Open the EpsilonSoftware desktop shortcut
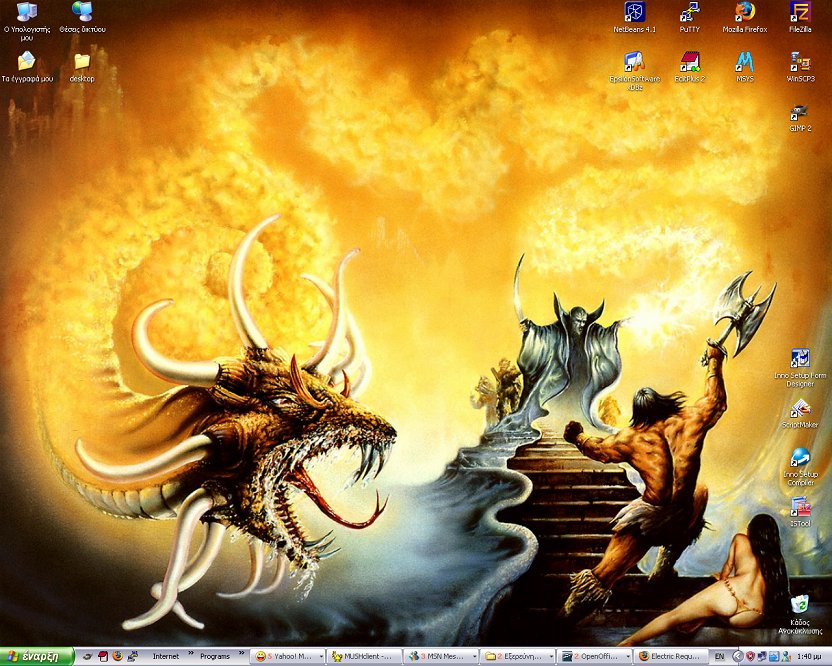This screenshot has width=832, height=666. (635, 71)
